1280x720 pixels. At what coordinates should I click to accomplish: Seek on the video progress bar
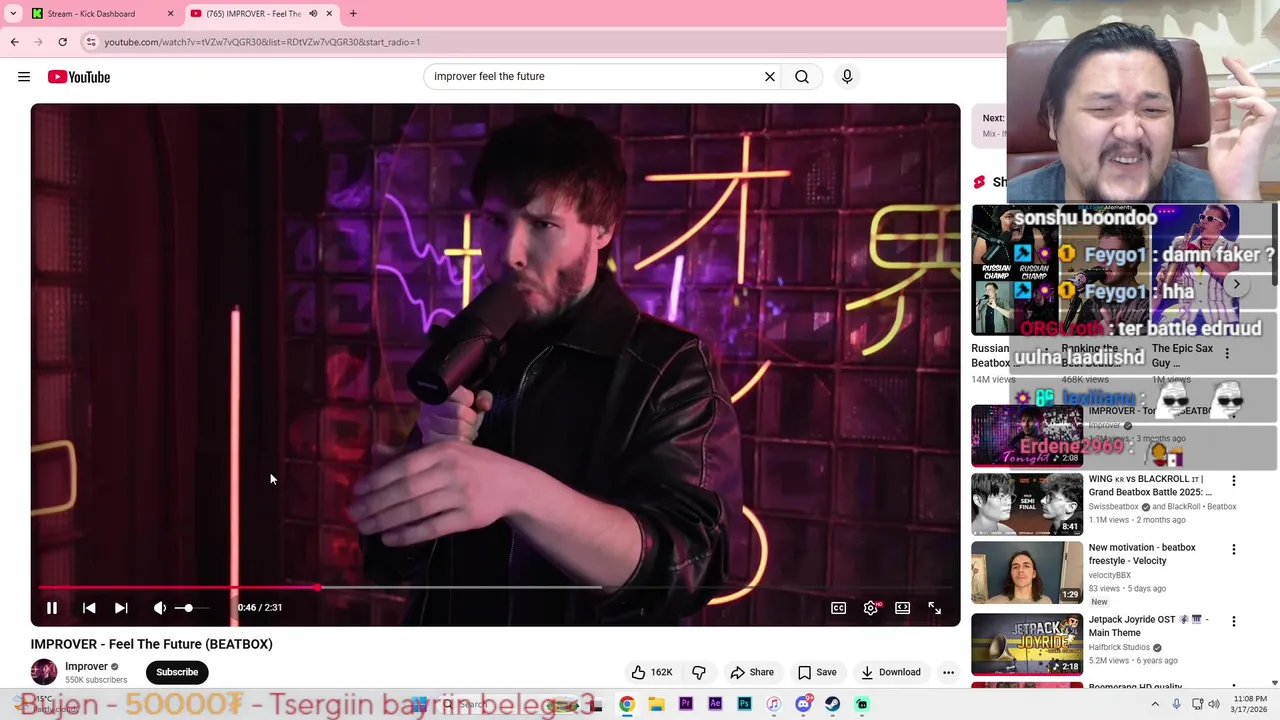tap(496, 587)
